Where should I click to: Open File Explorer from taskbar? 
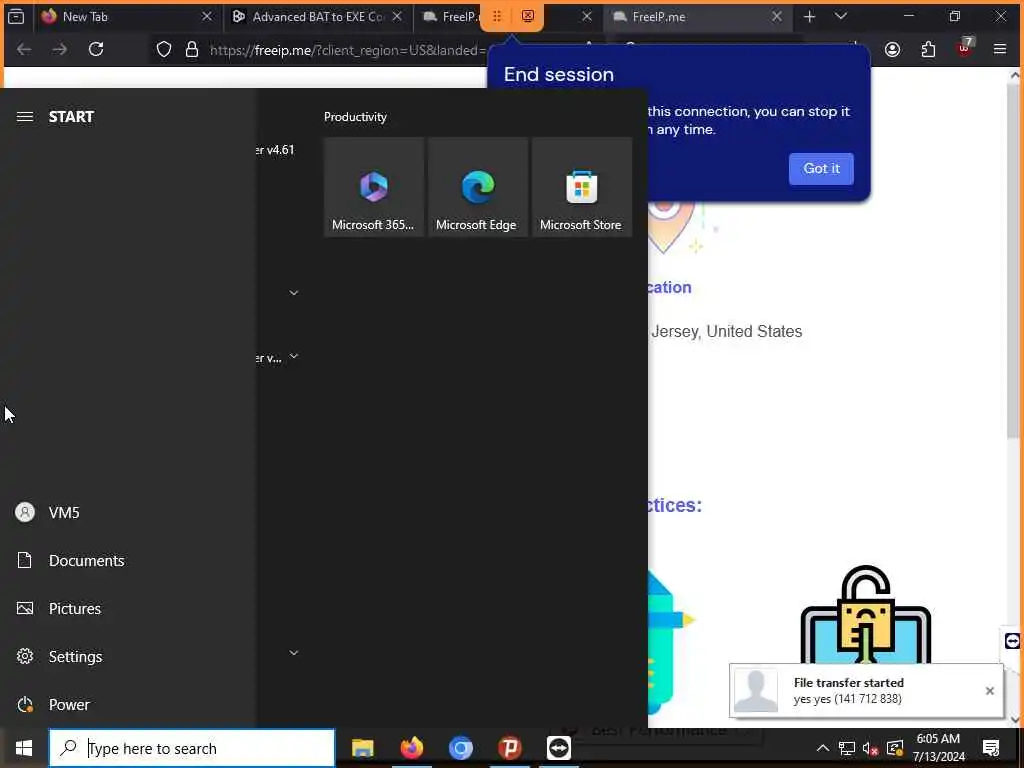pos(362,748)
